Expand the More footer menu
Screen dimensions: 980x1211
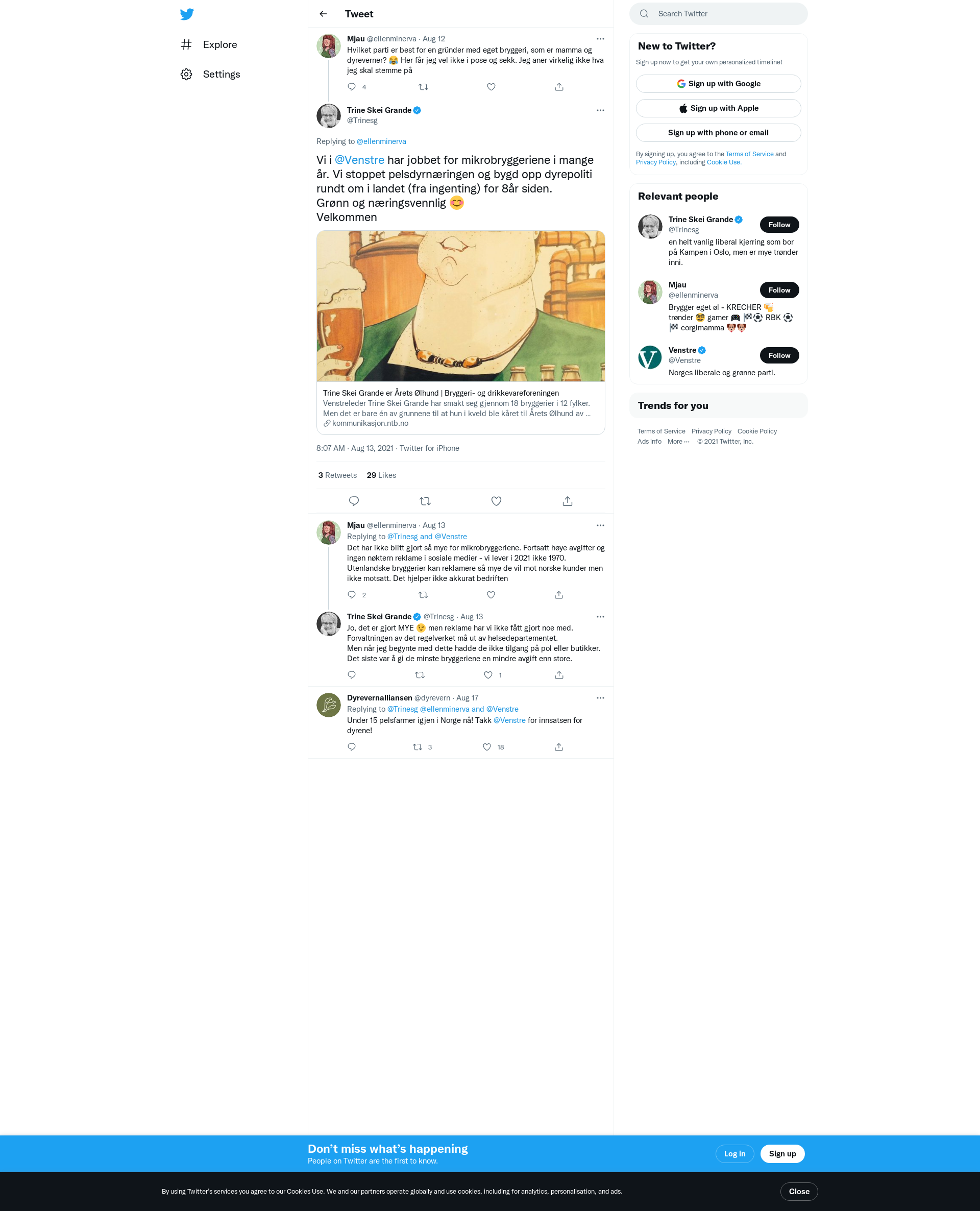(678, 442)
